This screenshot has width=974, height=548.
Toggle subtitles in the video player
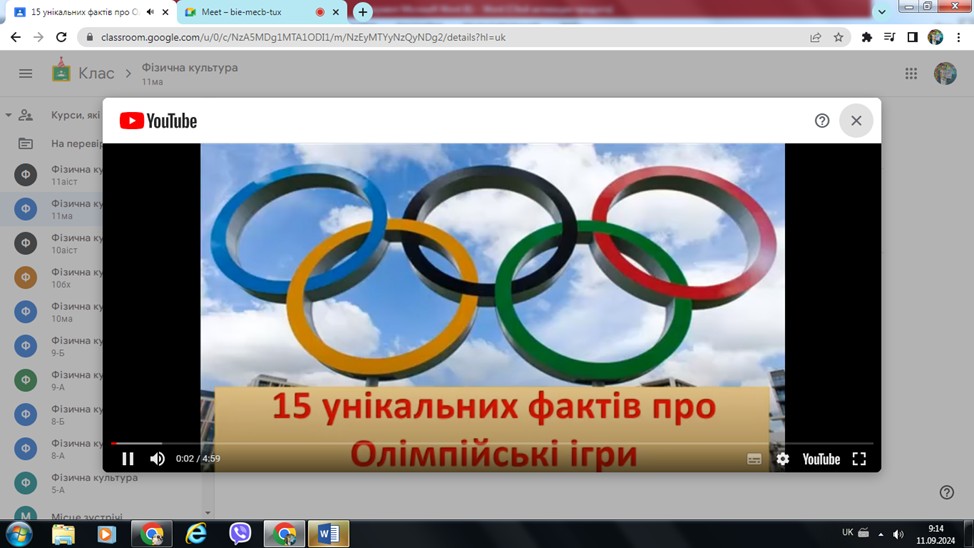pyautogui.click(x=754, y=459)
